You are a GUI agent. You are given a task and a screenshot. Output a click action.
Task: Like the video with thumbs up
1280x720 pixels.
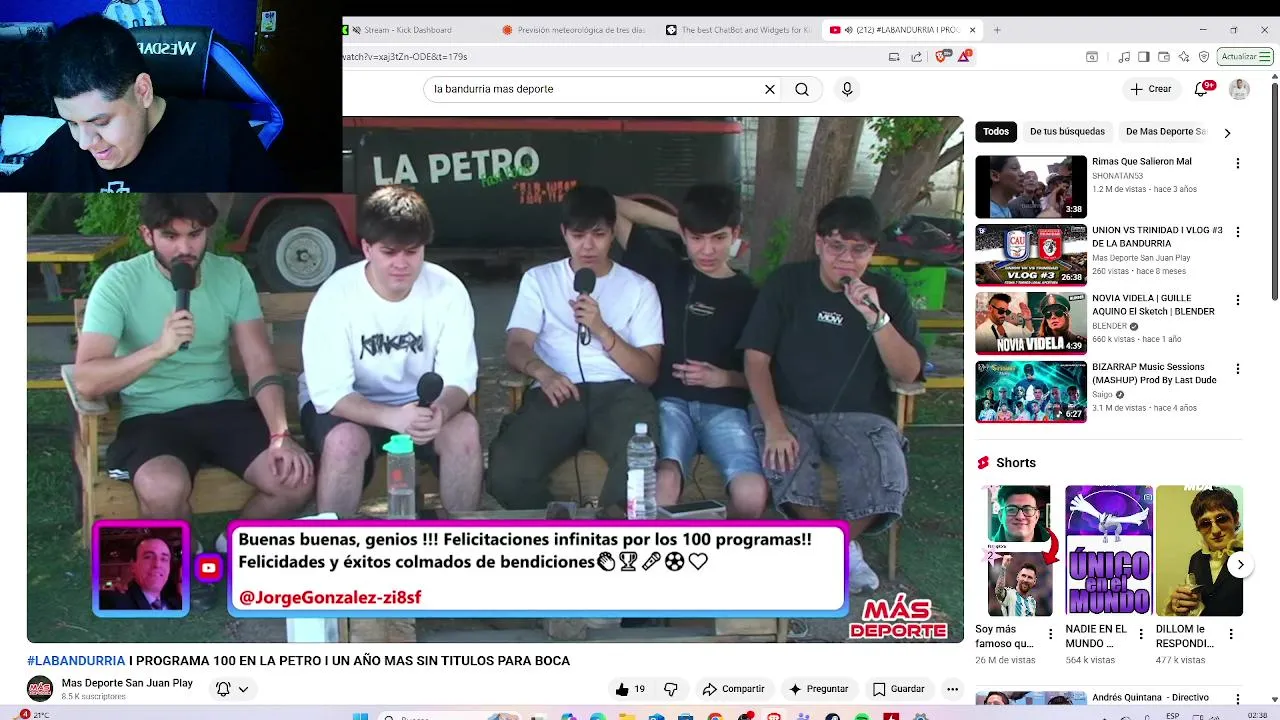[630, 689]
